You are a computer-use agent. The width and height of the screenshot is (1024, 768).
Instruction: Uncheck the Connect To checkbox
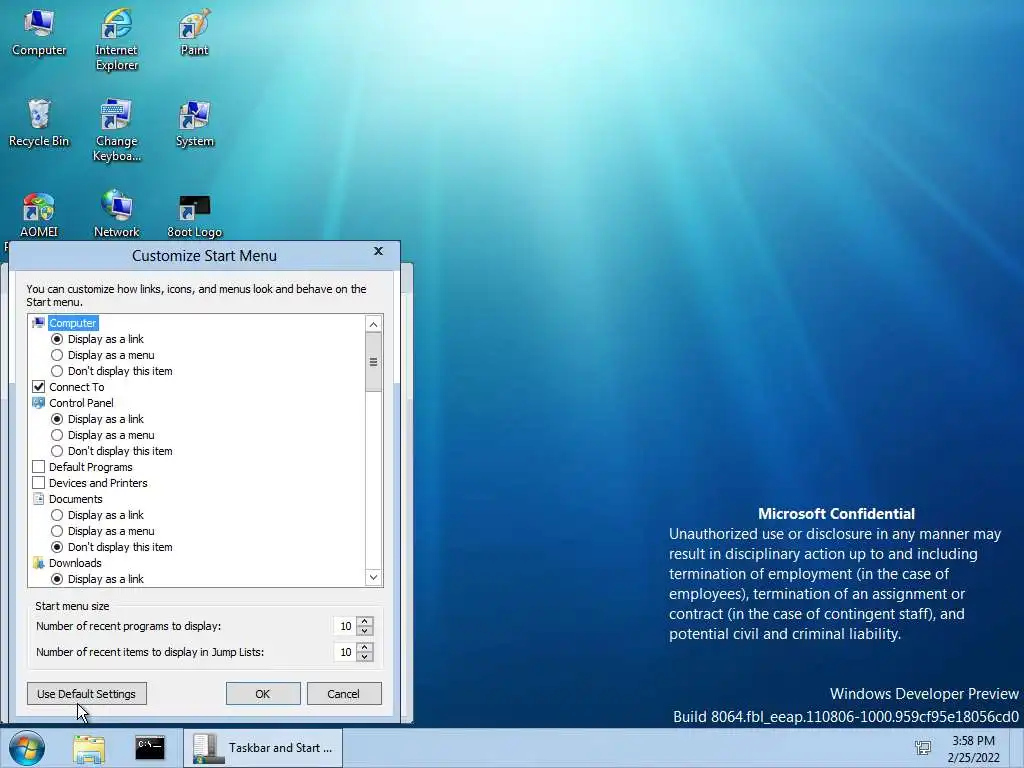39,387
